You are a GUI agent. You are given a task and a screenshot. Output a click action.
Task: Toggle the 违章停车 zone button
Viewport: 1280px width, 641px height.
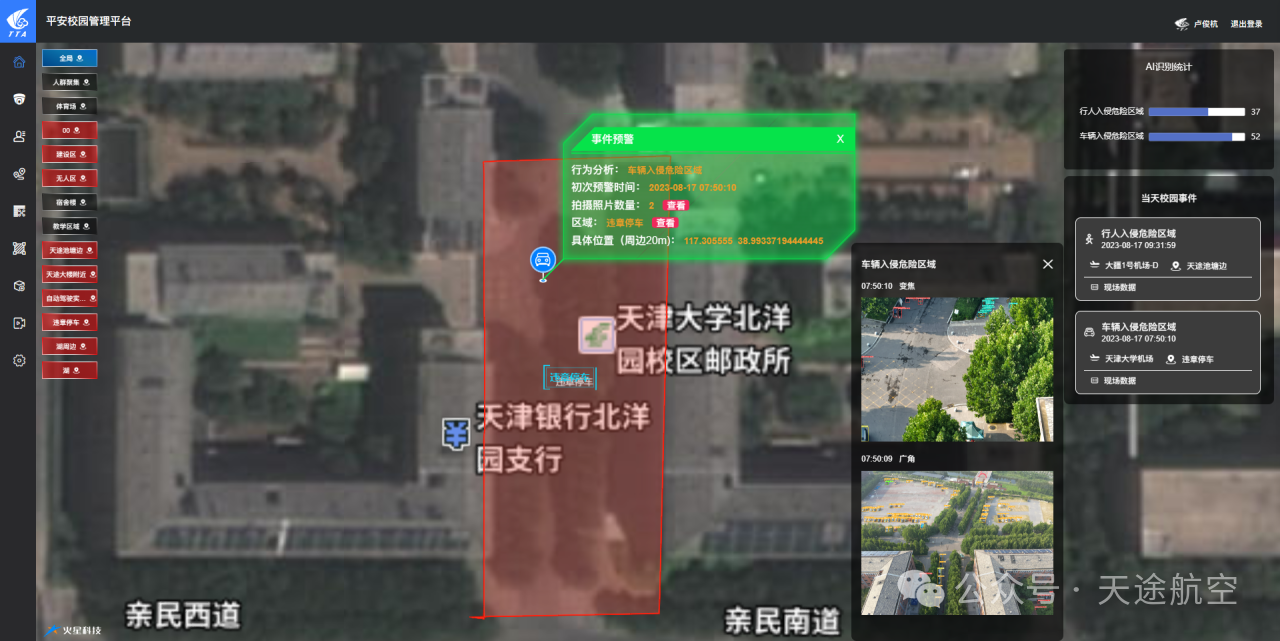tap(70, 322)
